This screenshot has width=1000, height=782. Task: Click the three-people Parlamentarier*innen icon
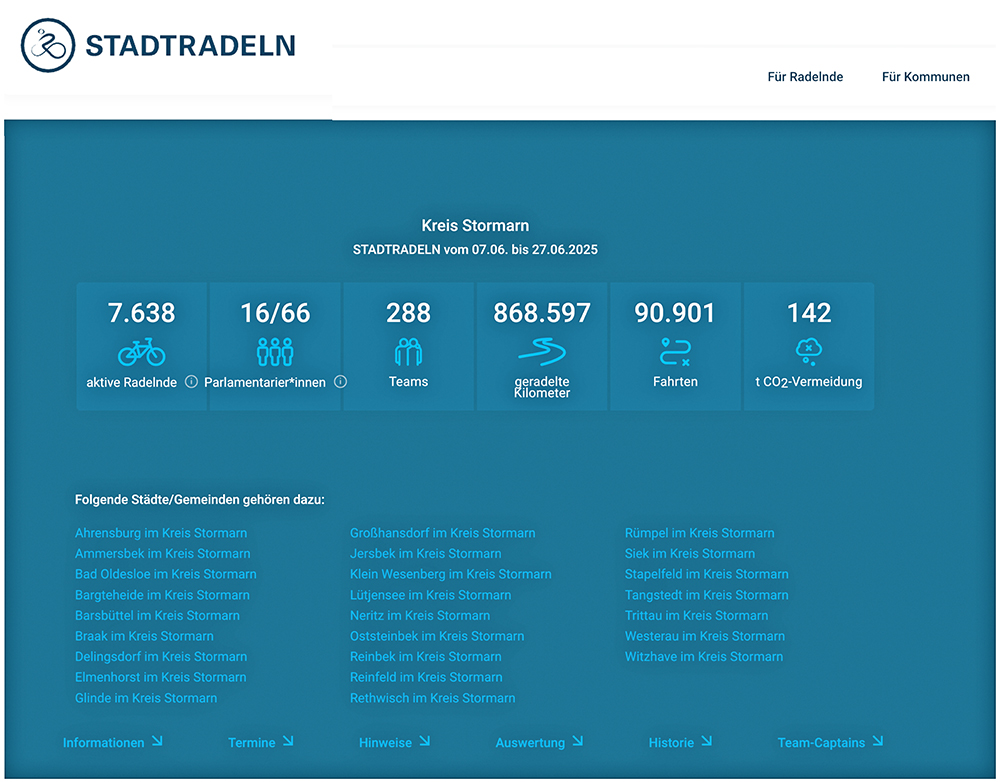(275, 351)
